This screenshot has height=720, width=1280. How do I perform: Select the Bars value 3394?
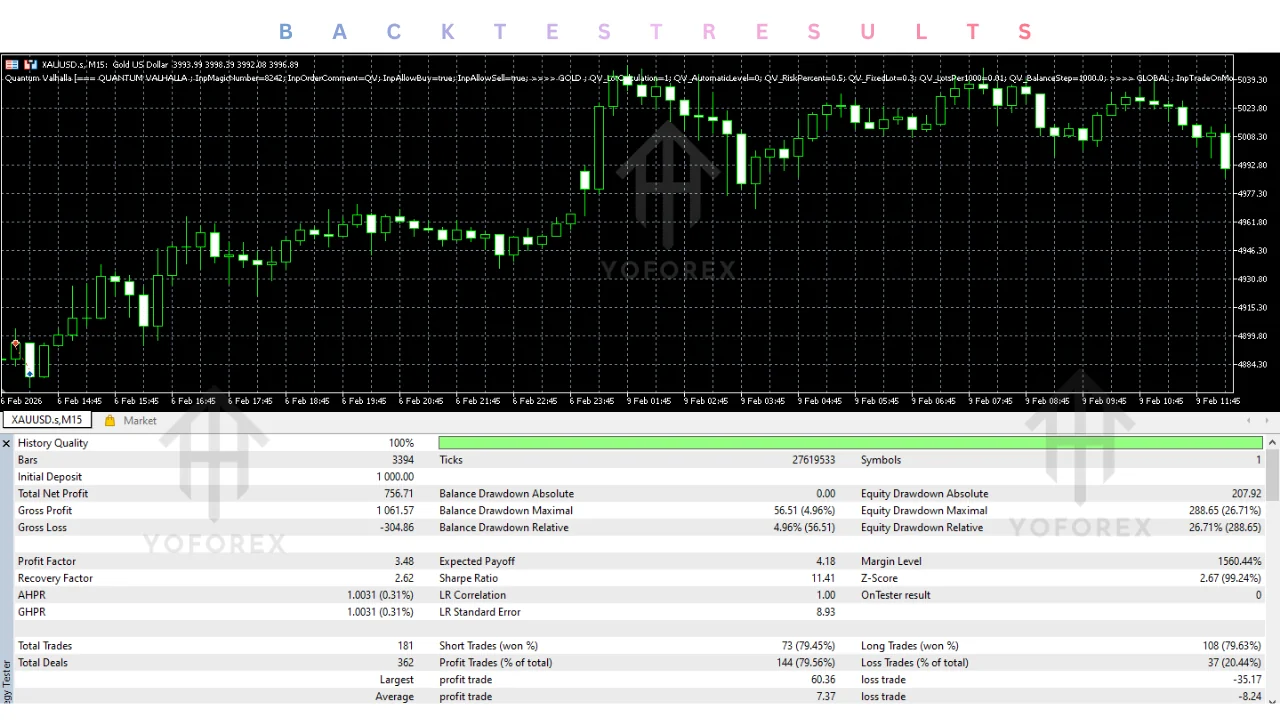402,460
